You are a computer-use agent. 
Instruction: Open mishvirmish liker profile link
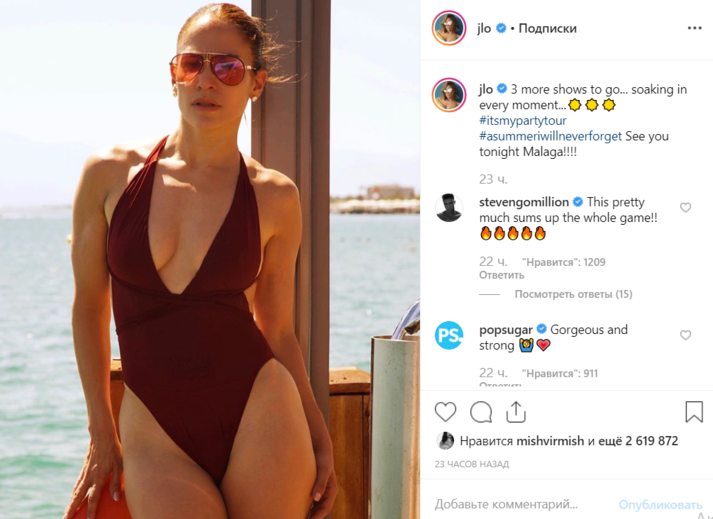pos(550,441)
